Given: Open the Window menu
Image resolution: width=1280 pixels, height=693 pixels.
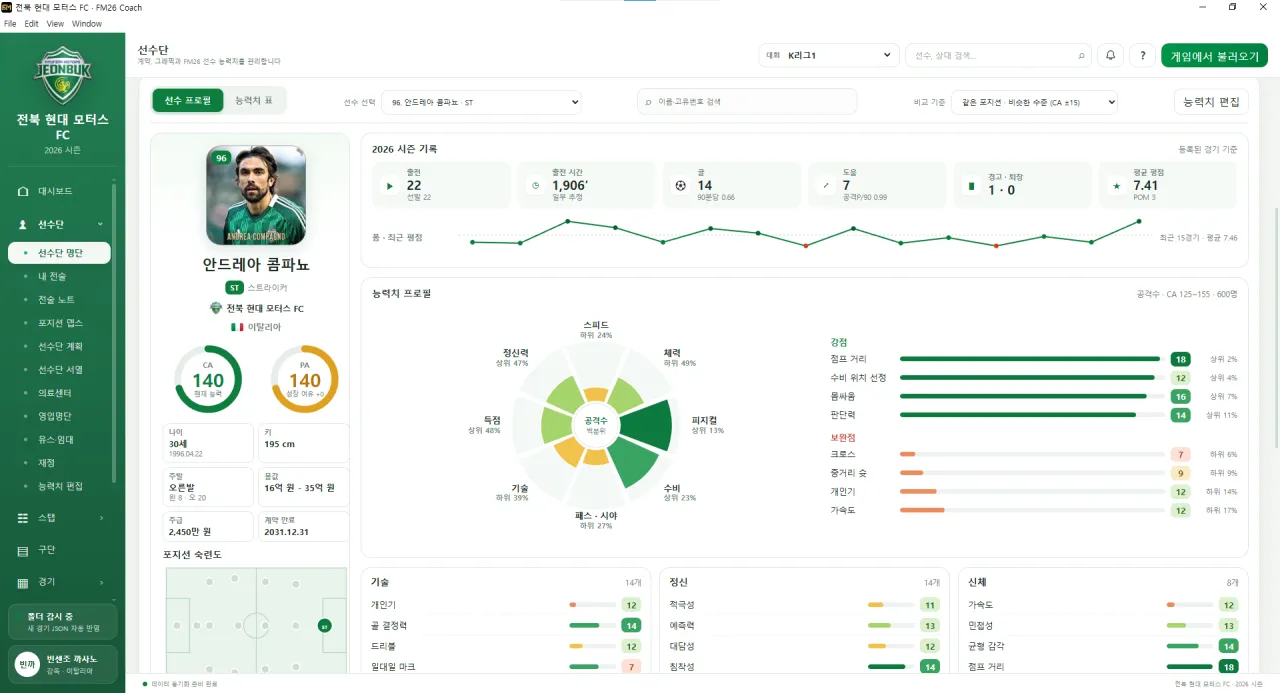Looking at the screenshot, I should 87,23.
